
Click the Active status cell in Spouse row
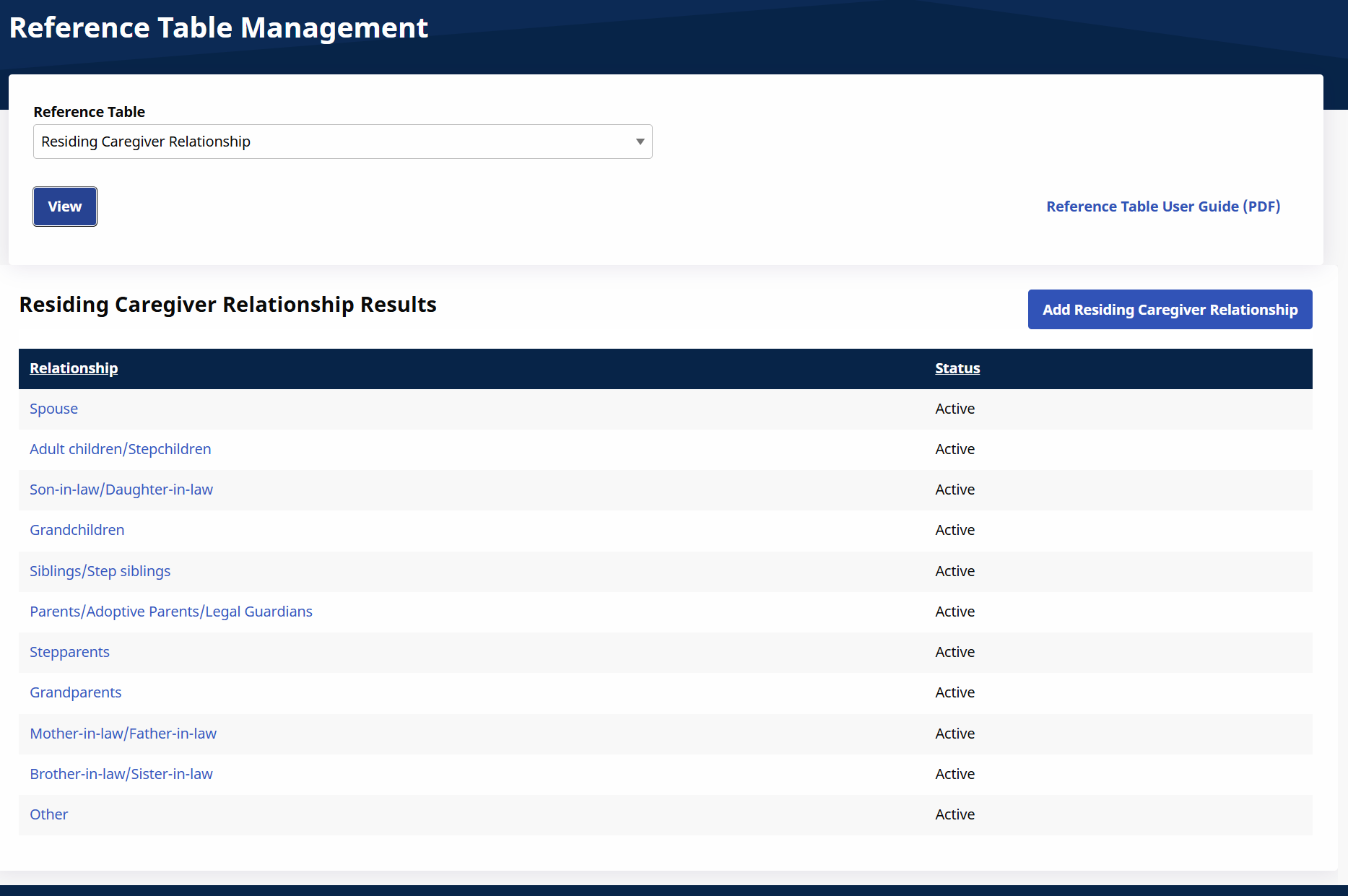point(955,409)
